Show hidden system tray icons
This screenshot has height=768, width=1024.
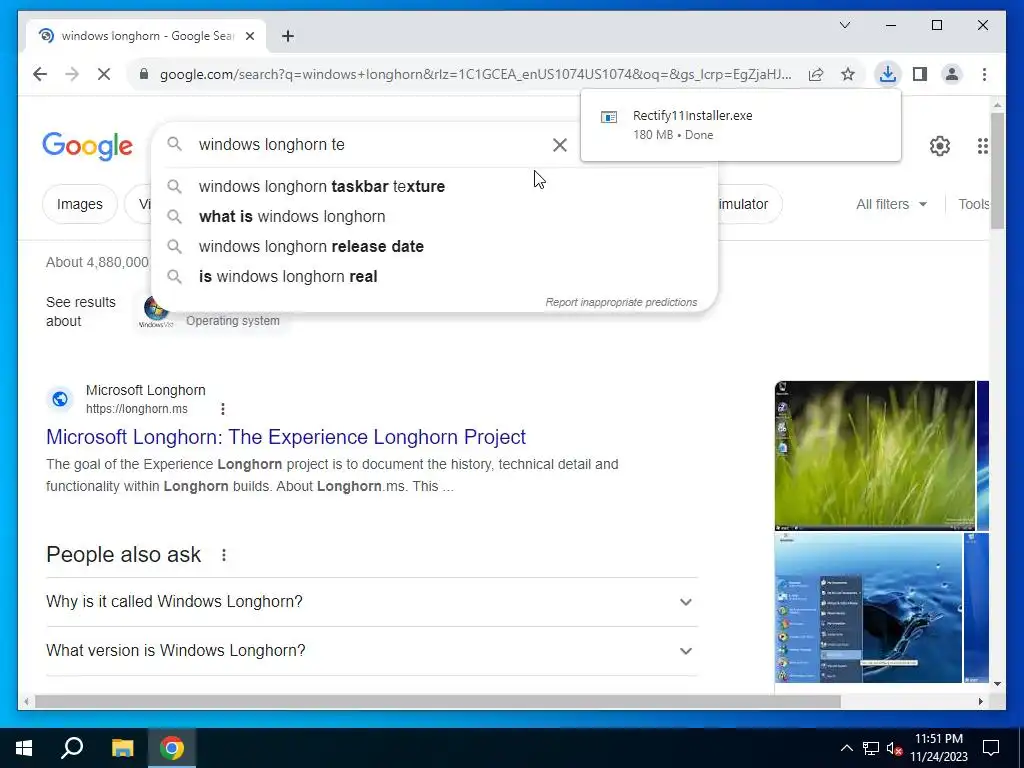846,748
